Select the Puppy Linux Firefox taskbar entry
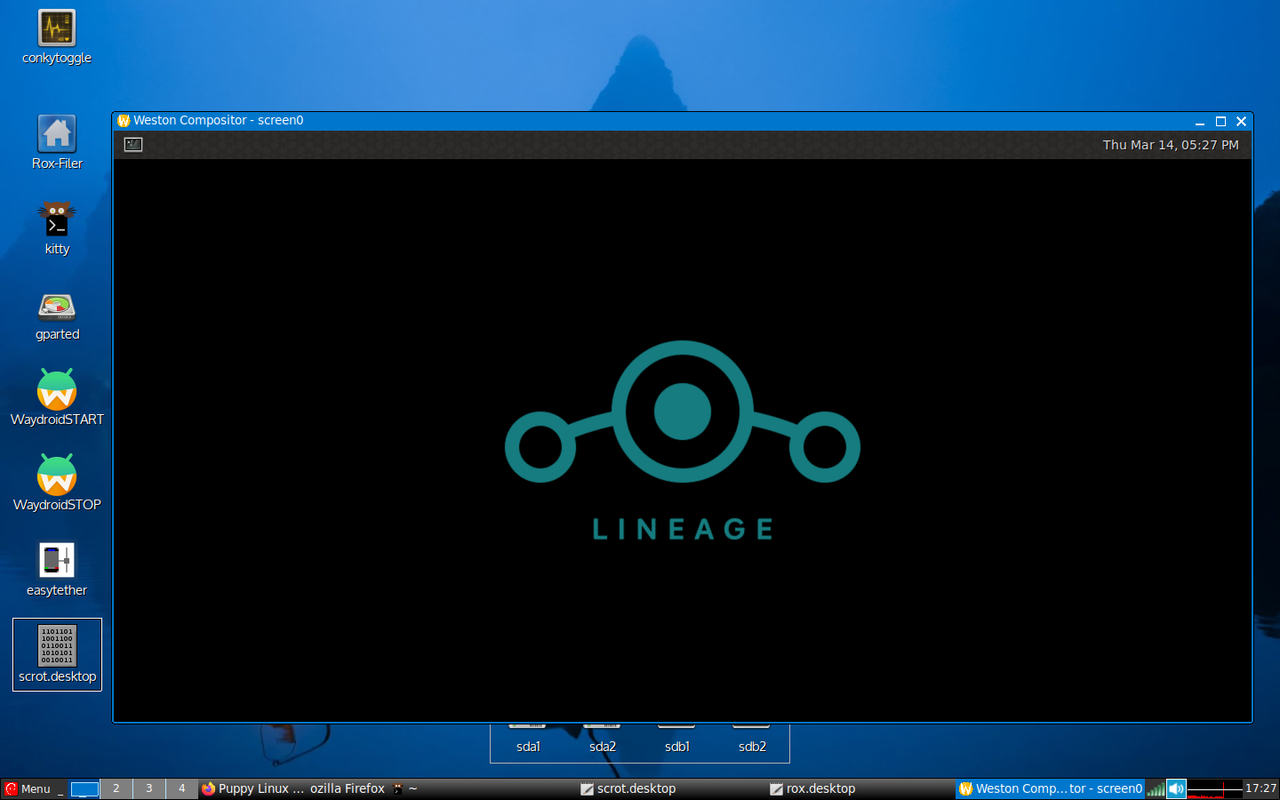Image resolution: width=1280 pixels, height=800 pixels. coord(293,789)
